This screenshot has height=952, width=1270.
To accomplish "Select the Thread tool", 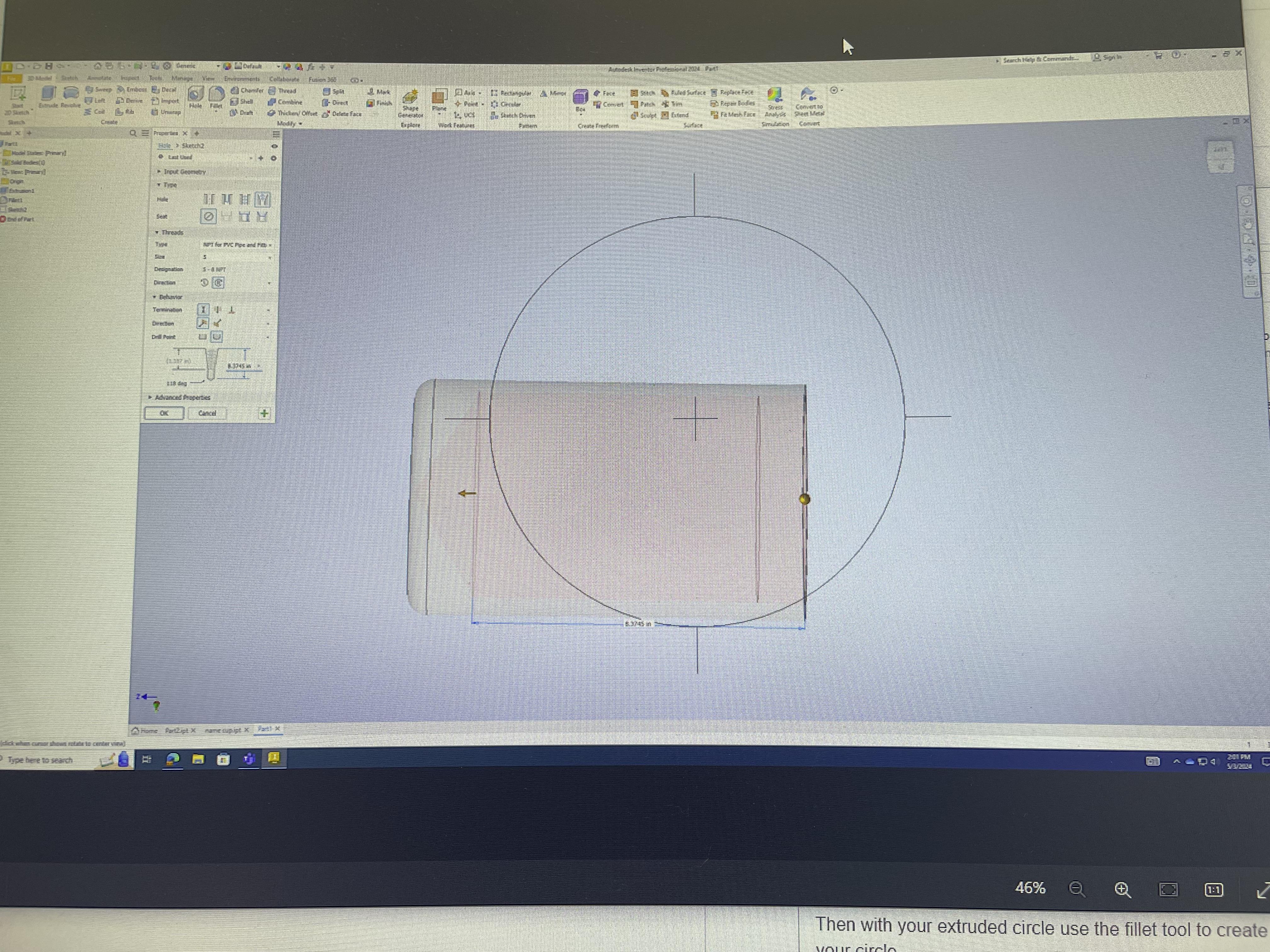I will pyautogui.click(x=282, y=91).
